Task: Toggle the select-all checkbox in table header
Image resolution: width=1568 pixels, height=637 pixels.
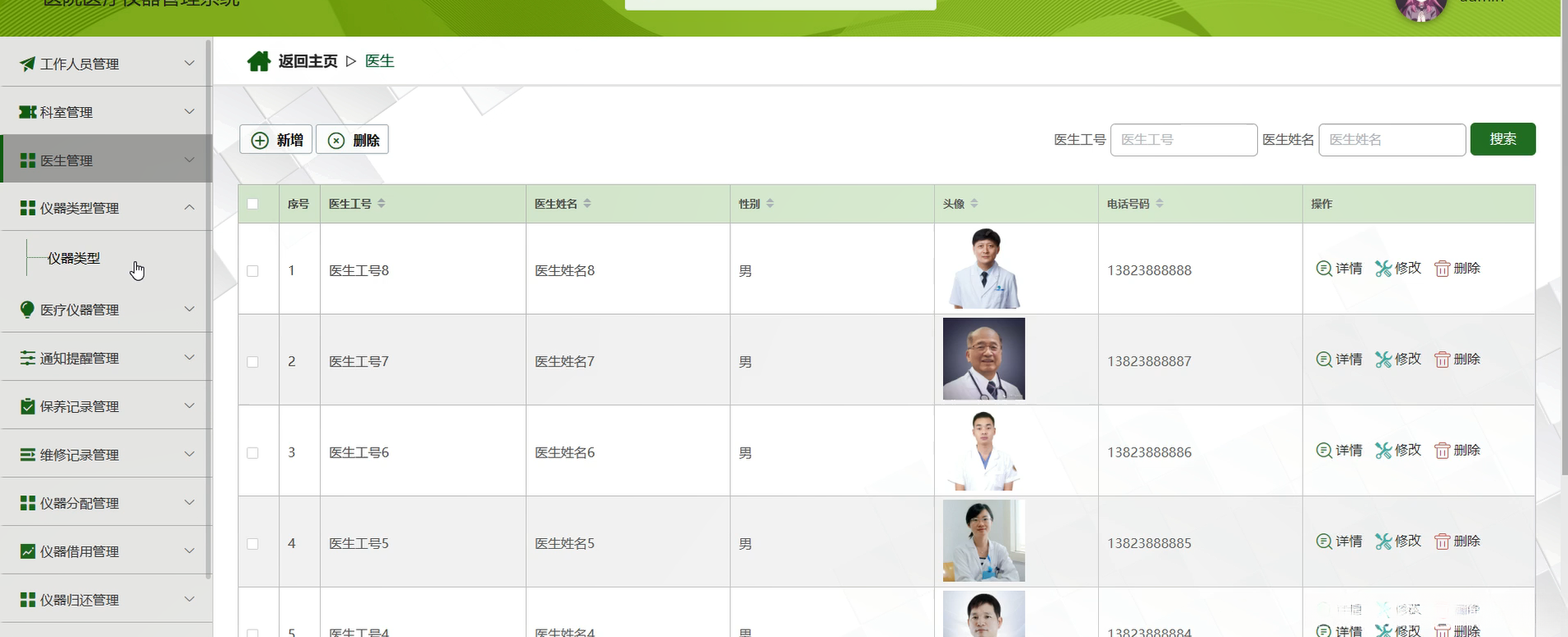Action: point(252,204)
